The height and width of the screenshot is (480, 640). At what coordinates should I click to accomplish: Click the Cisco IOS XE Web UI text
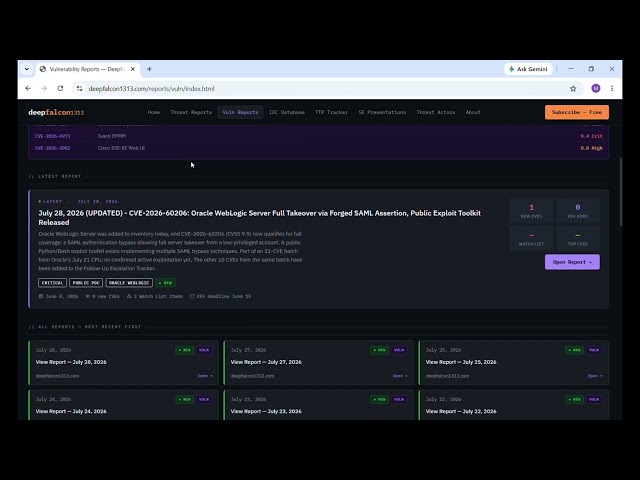(121, 148)
